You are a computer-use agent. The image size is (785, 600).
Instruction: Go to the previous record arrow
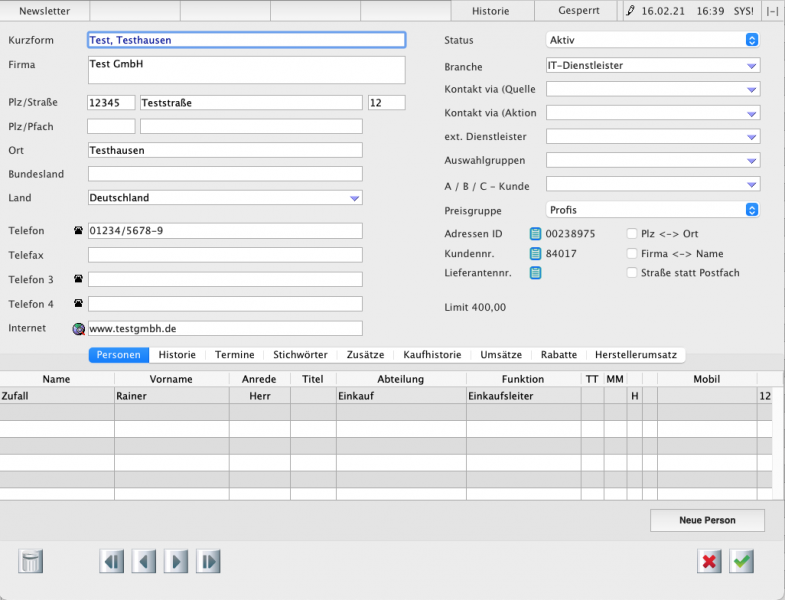pos(144,561)
